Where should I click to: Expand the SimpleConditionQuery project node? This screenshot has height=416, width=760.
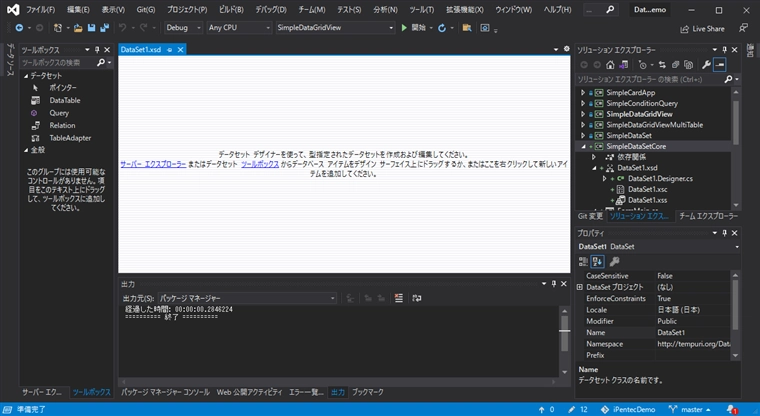click(583, 103)
